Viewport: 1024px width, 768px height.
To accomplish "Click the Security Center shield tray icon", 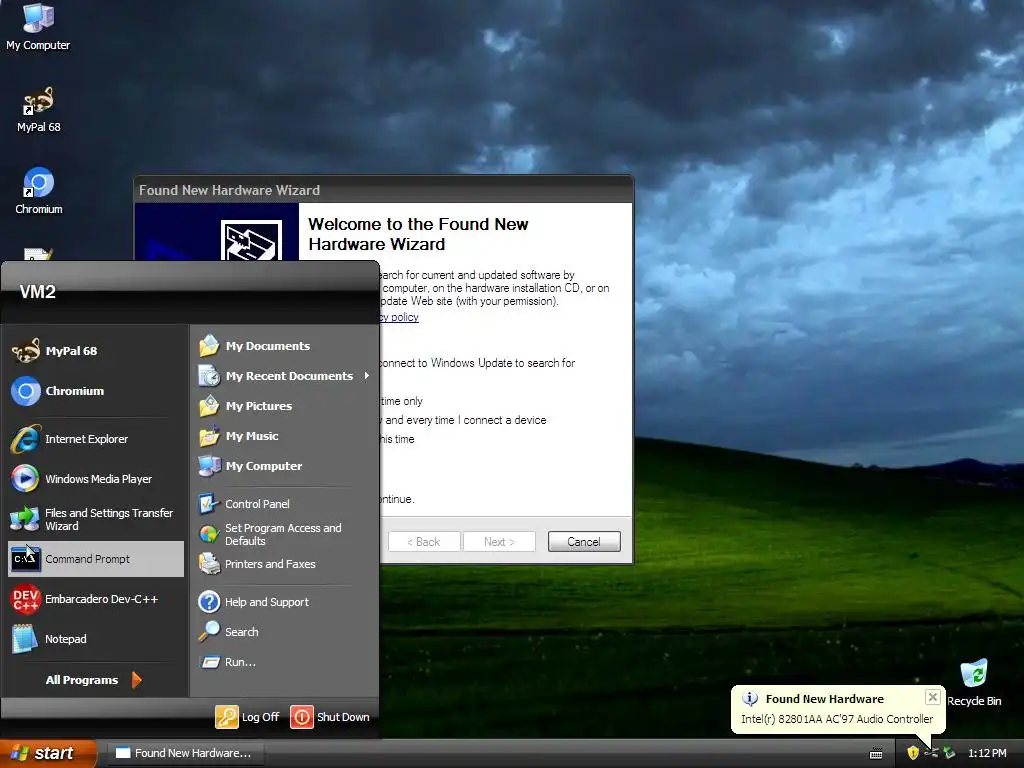I will coord(913,753).
